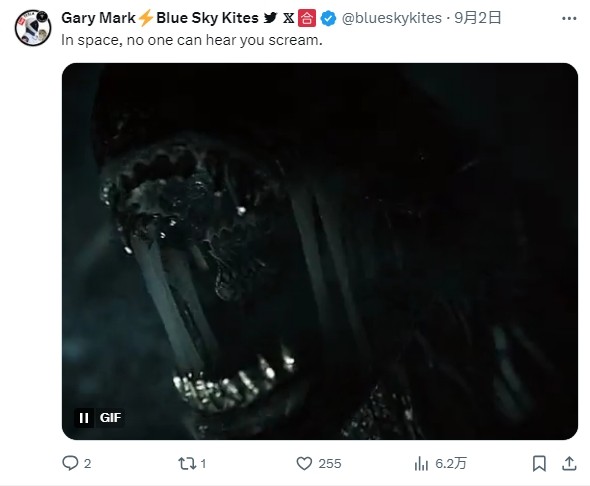The width and height of the screenshot is (590, 486).
Task: Bookmark this tweet
Action: [539, 463]
